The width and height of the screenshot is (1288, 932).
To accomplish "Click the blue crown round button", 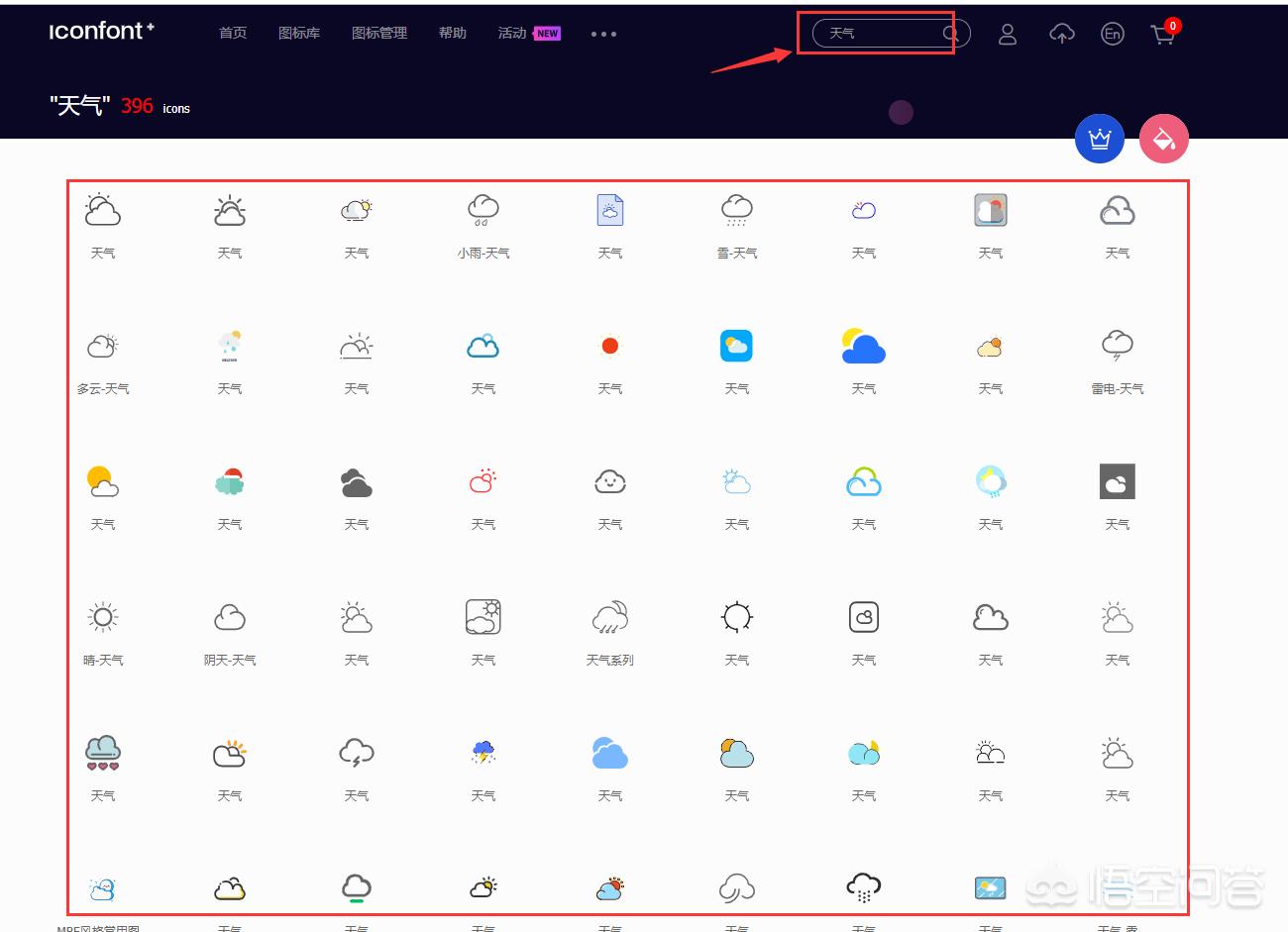I will [1100, 139].
